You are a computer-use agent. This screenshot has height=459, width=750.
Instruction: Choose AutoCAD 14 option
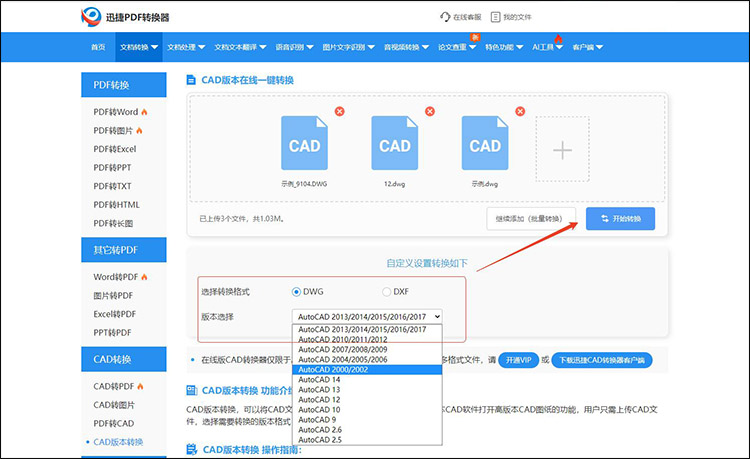[x=367, y=380]
